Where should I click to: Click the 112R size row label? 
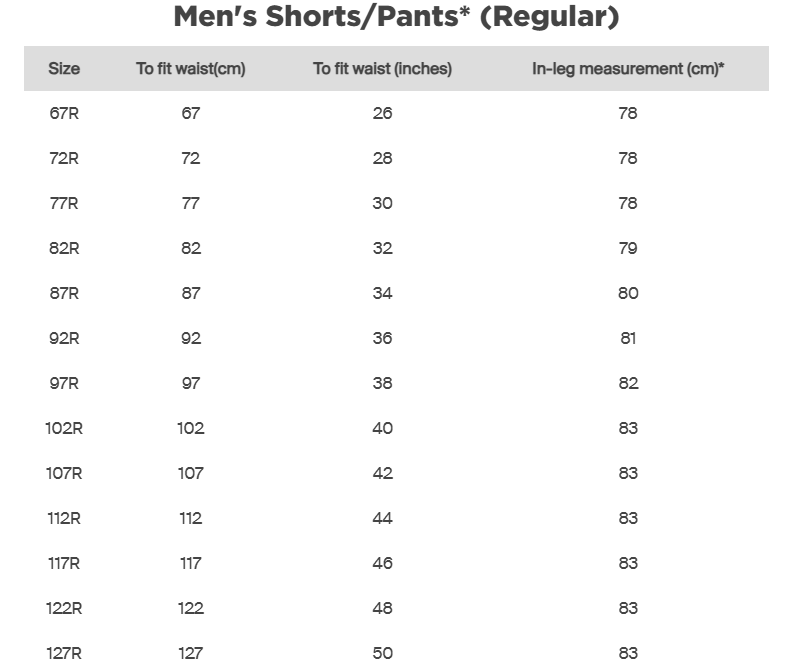click(64, 518)
